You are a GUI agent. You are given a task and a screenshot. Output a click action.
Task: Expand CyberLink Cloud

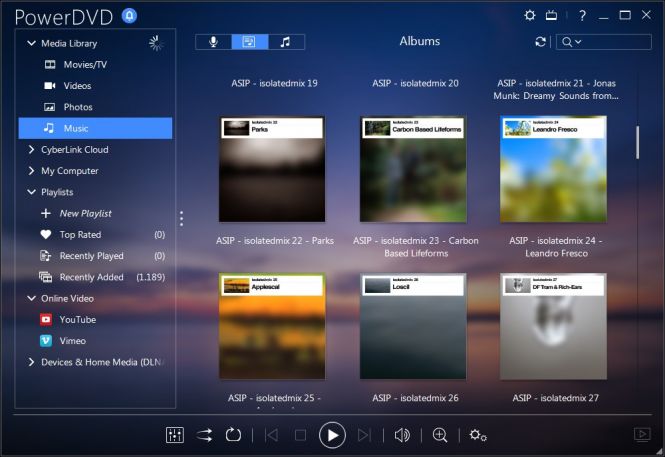click(31, 150)
